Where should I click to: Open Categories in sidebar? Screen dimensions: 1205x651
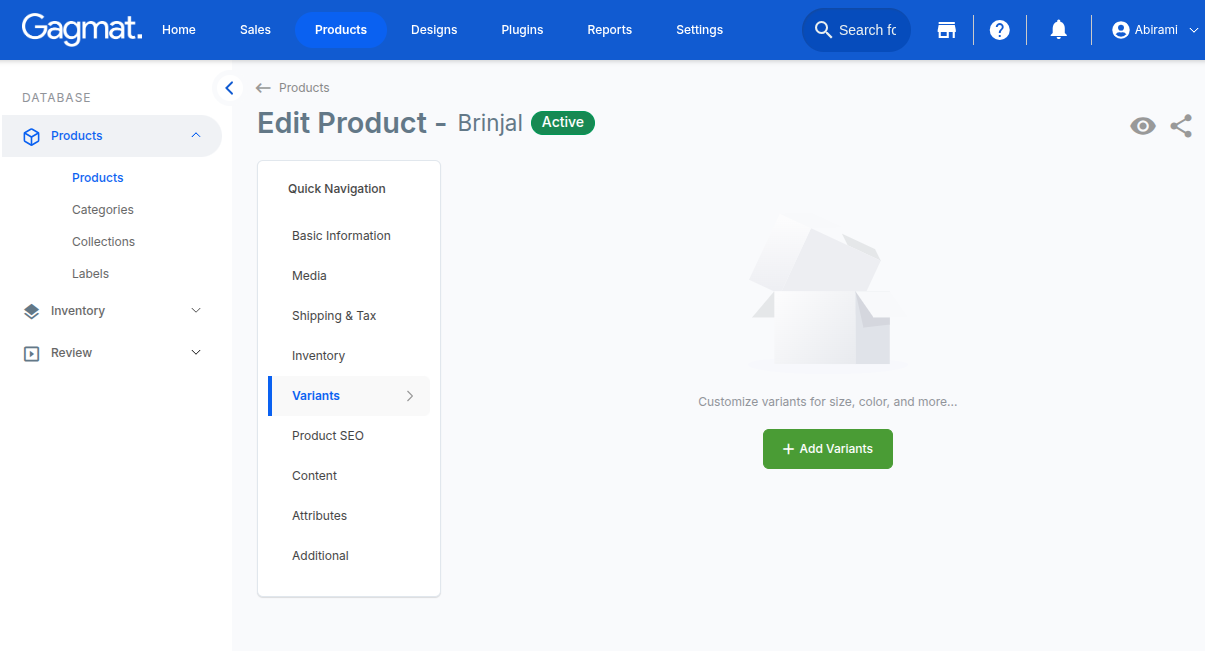[x=103, y=210]
